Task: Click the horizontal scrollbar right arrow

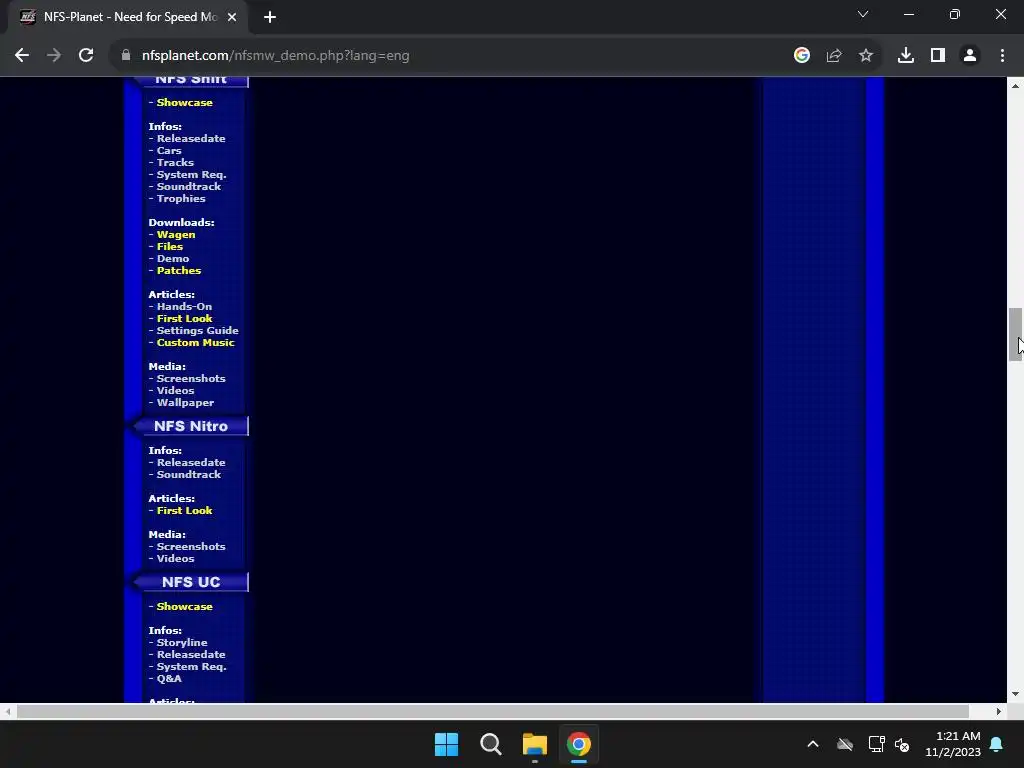Action: pos(999,711)
